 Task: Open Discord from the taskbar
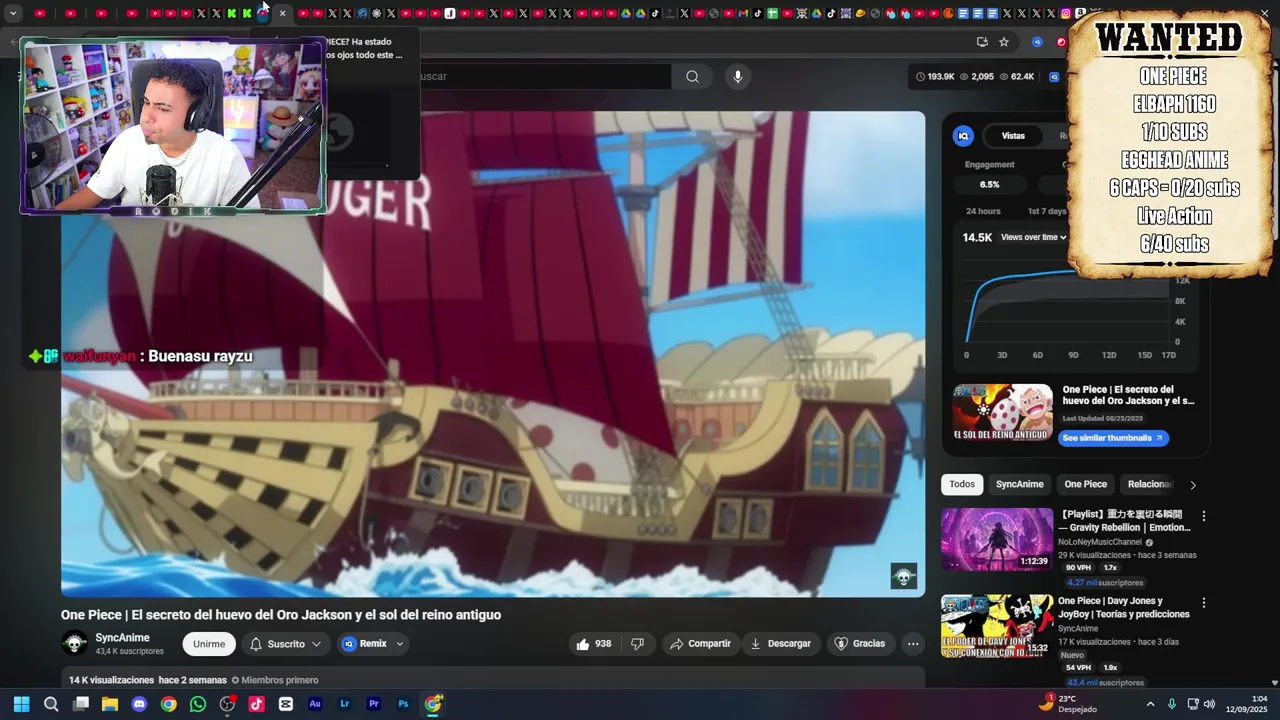(139, 704)
